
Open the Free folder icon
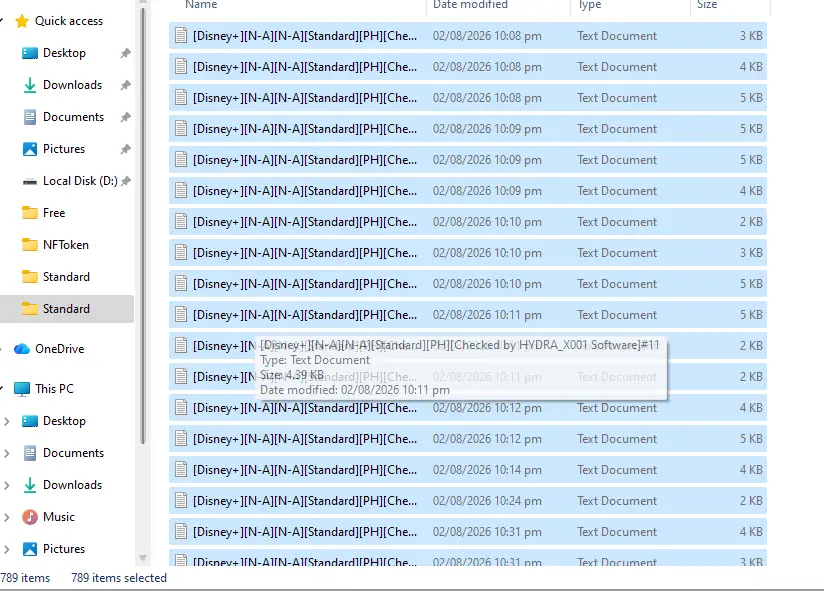(30, 213)
